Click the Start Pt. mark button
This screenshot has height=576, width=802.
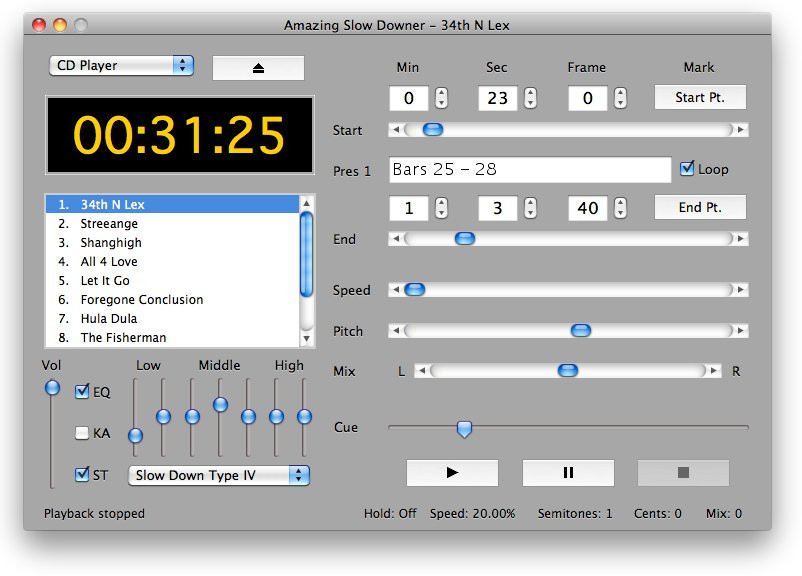700,97
